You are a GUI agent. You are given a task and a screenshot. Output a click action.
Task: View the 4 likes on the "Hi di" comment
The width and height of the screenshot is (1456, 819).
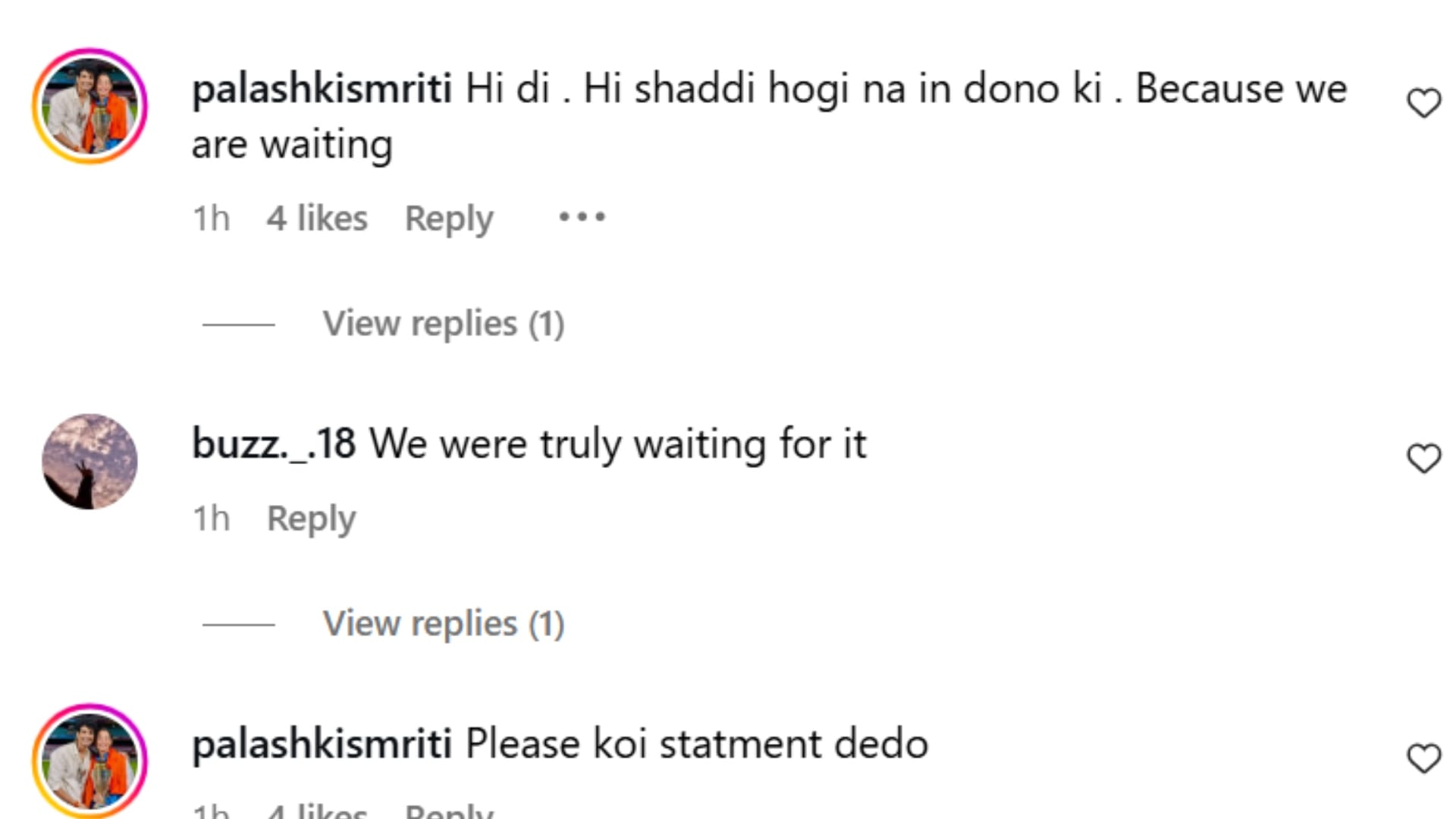point(317,218)
